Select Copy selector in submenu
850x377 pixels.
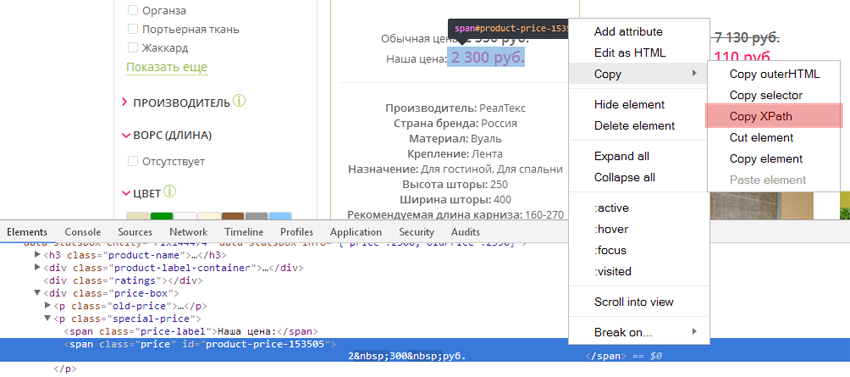pos(766,95)
